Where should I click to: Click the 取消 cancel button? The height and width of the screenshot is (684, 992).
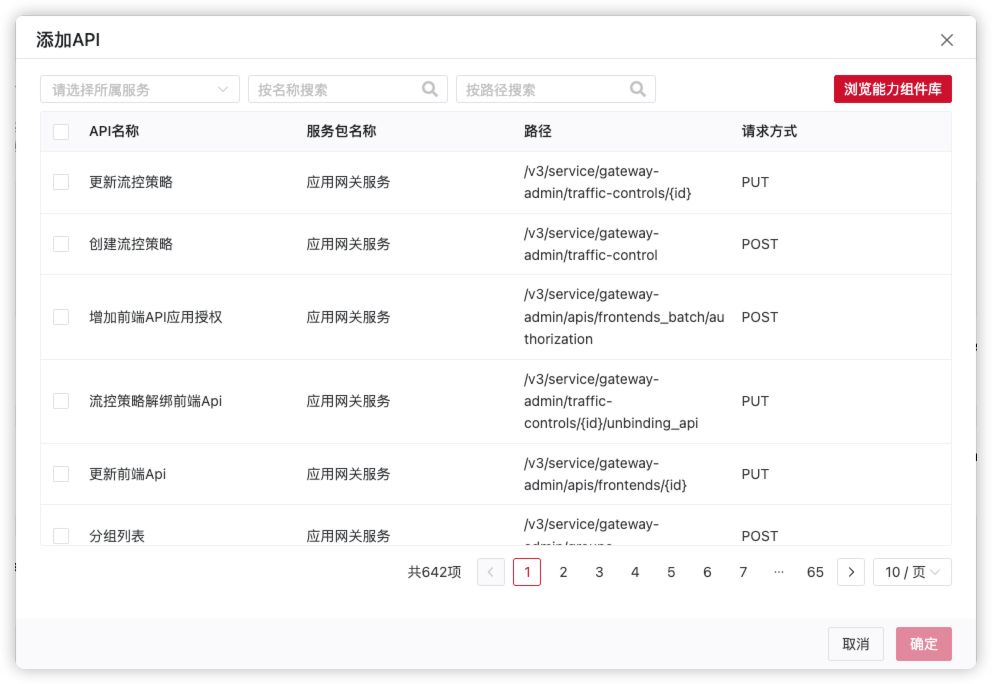[x=856, y=644]
